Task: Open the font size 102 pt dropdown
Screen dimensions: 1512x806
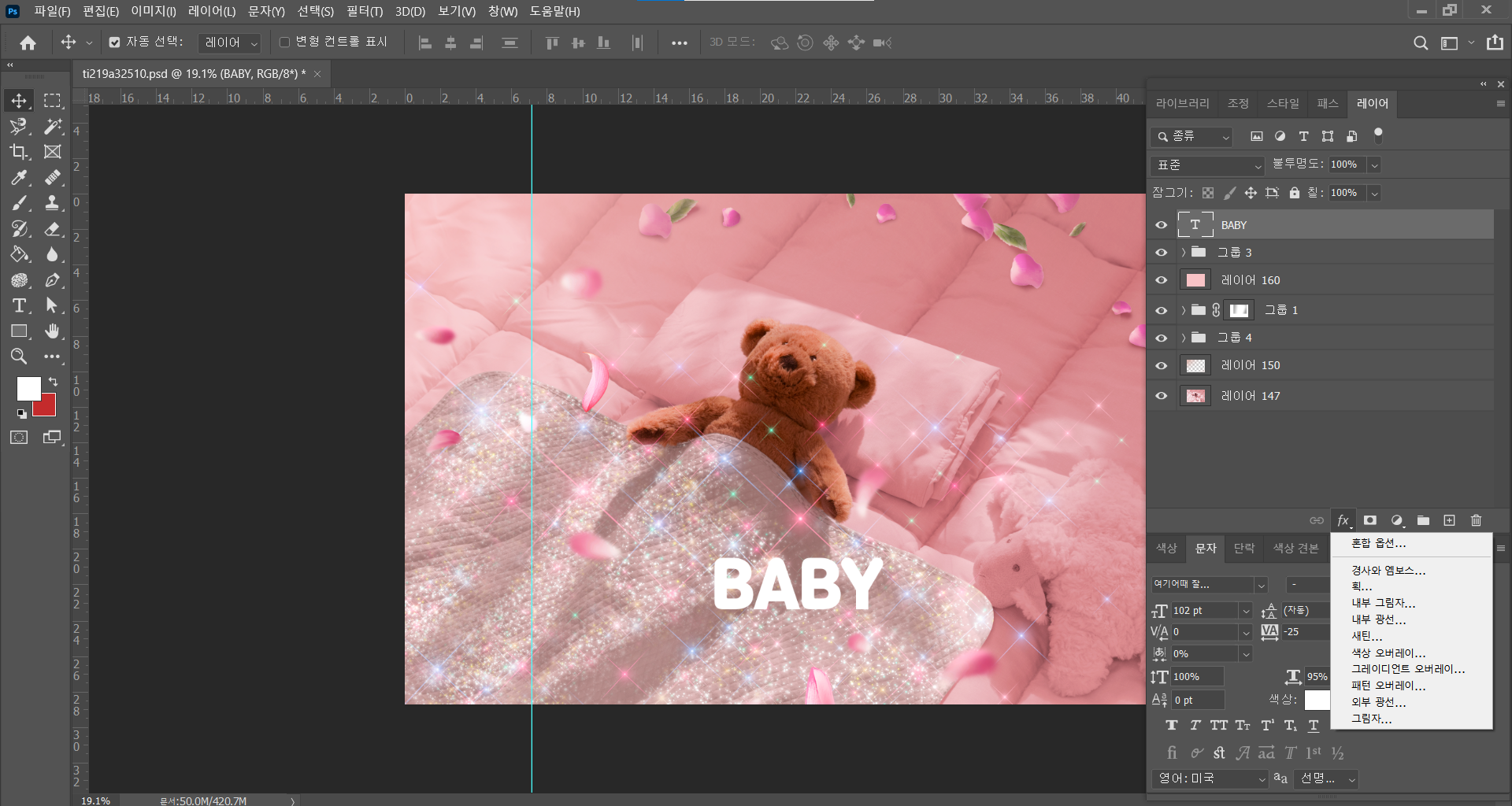Action: (1245, 611)
